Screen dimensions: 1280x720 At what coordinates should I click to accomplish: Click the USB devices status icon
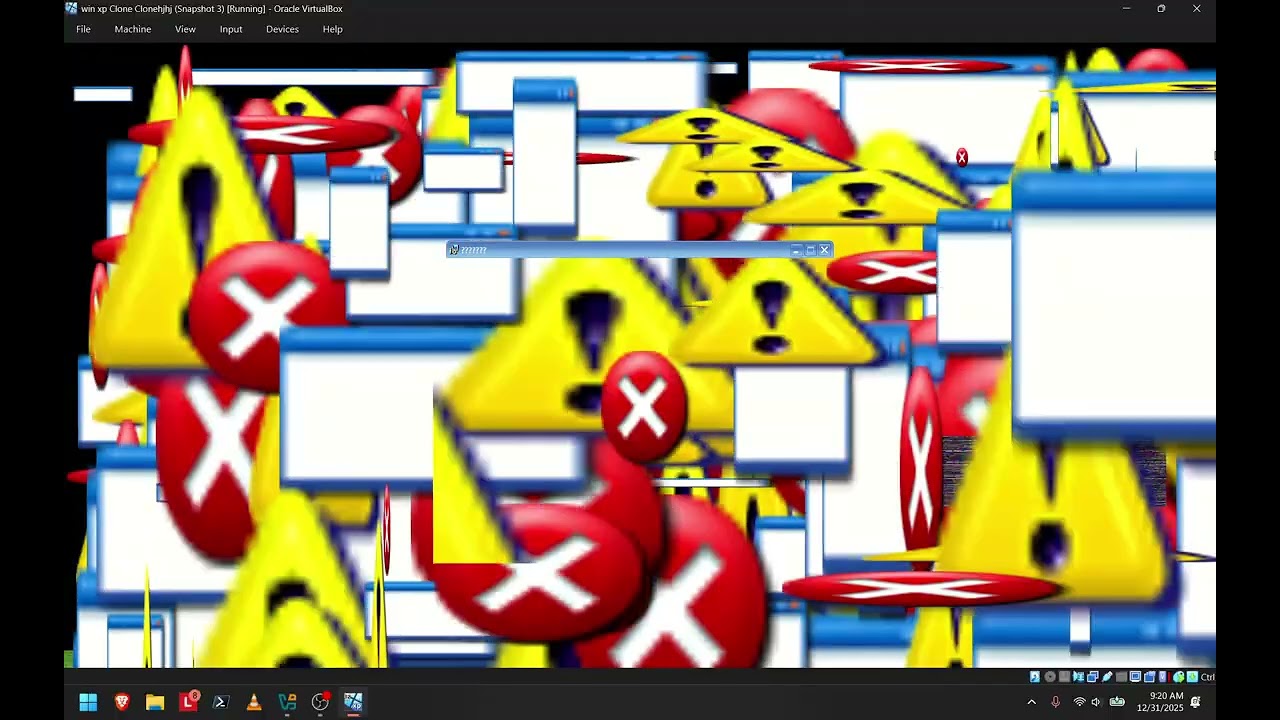[1107, 677]
